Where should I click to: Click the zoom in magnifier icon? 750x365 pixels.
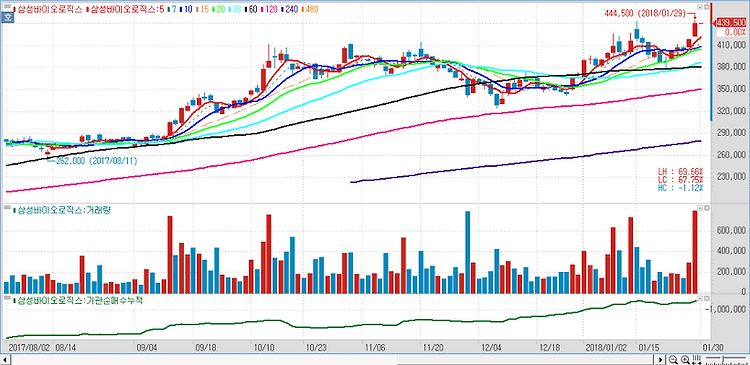[685, 359]
